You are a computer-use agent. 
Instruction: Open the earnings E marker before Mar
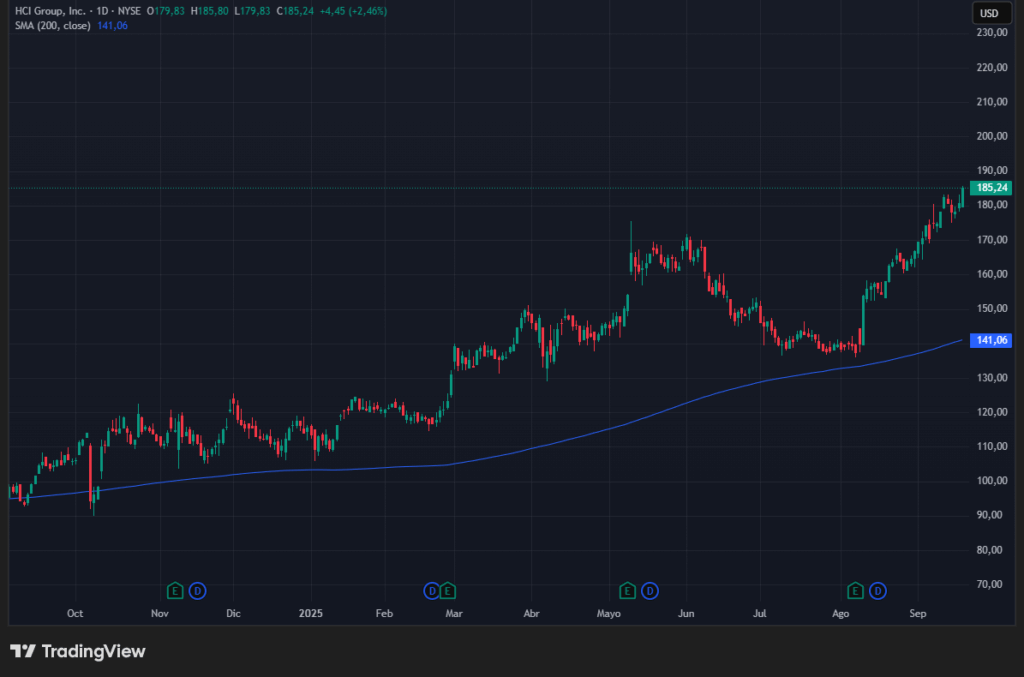point(448,591)
